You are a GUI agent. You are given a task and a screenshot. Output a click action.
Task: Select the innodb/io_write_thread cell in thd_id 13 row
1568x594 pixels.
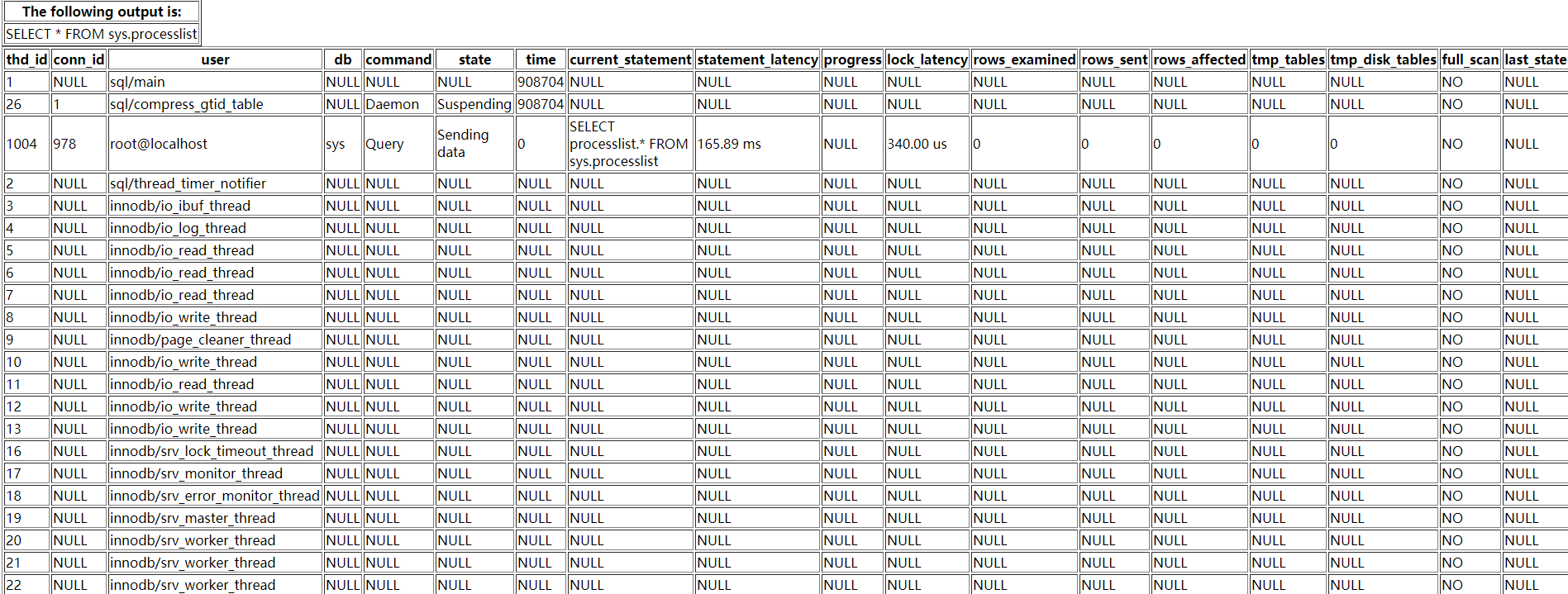215,429
